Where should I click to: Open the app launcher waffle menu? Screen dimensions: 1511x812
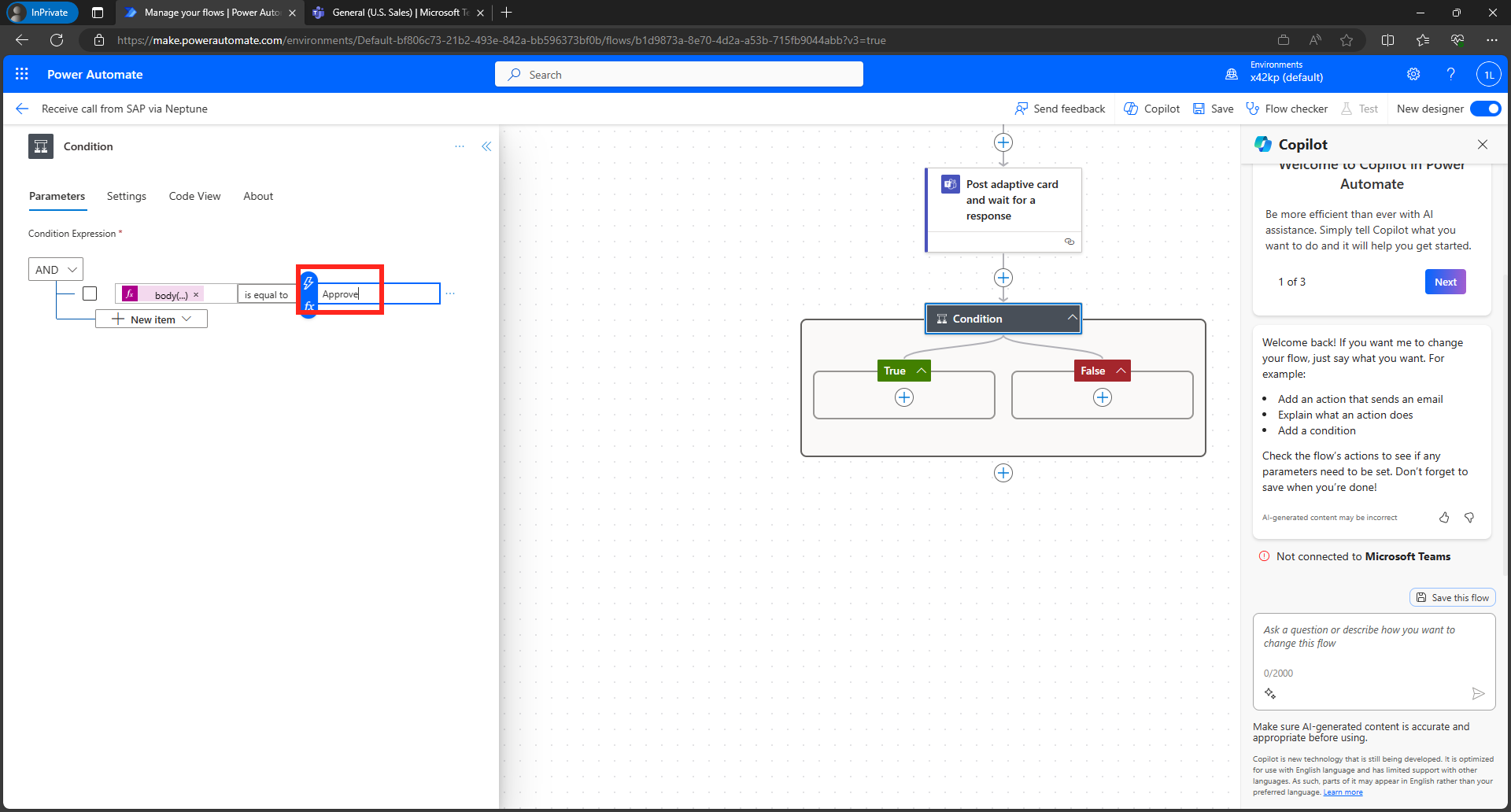[x=22, y=74]
